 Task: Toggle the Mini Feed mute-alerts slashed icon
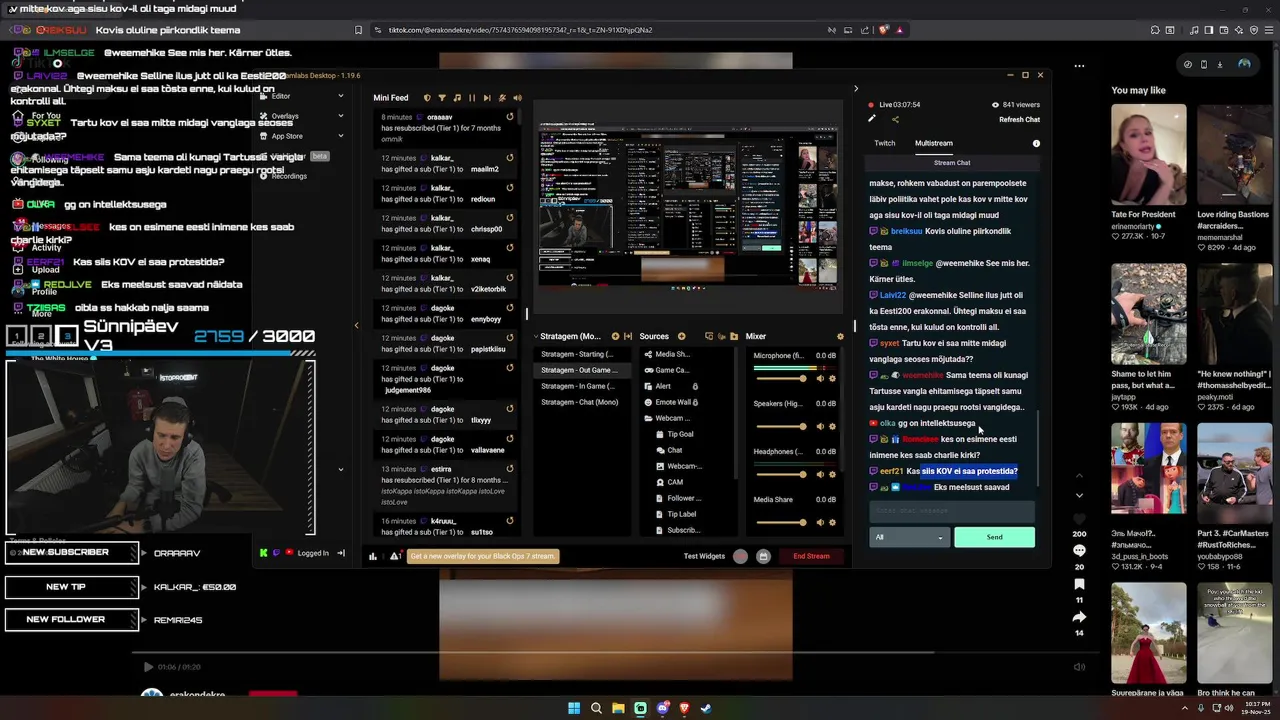point(502,98)
